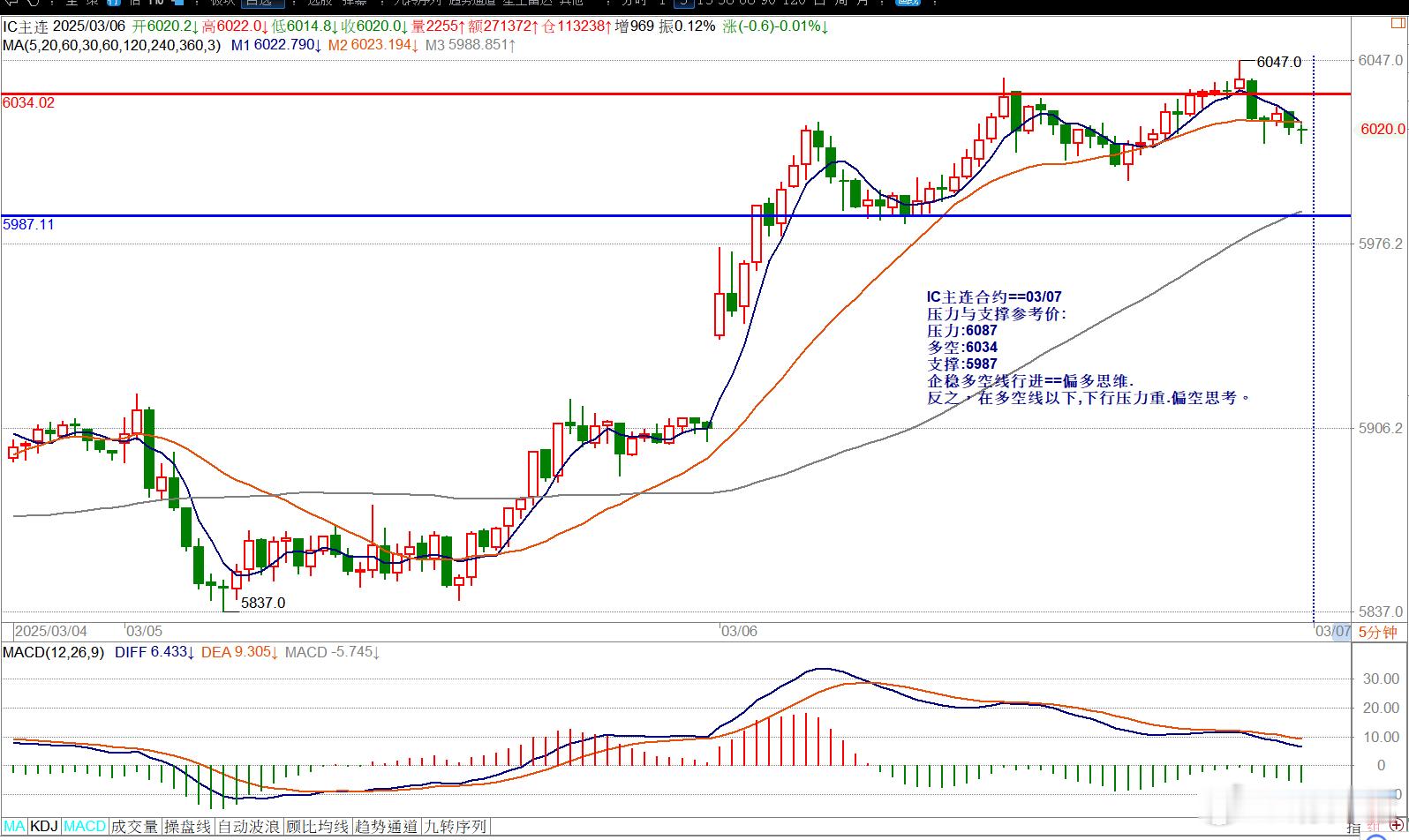The width and height of the screenshot is (1409, 840).
Task: Click the 2025/03/04 date label
Action: pos(51,631)
